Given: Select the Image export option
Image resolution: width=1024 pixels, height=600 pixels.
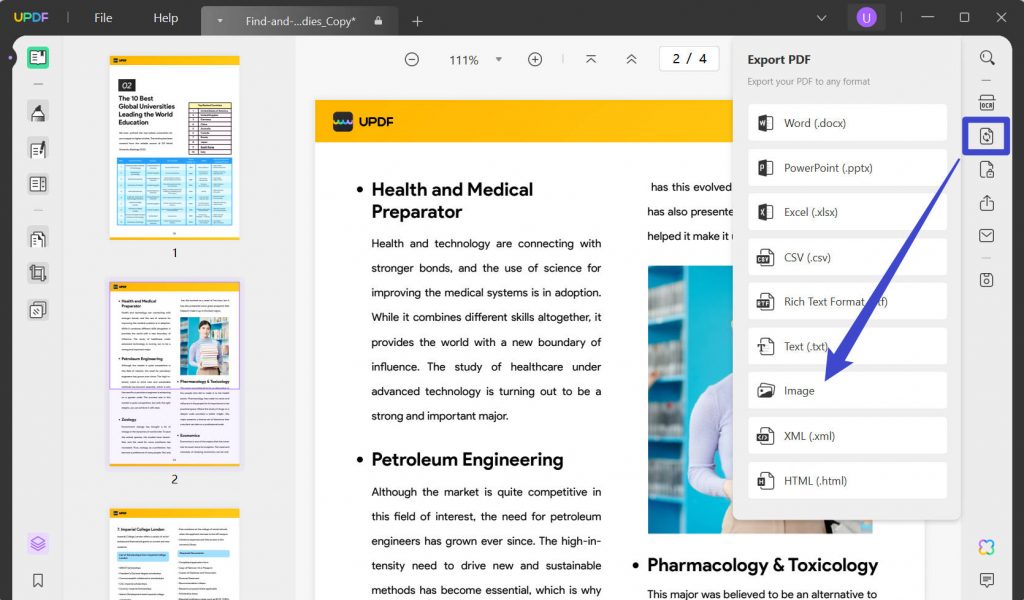Looking at the screenshot, I should tap(846, 390).
